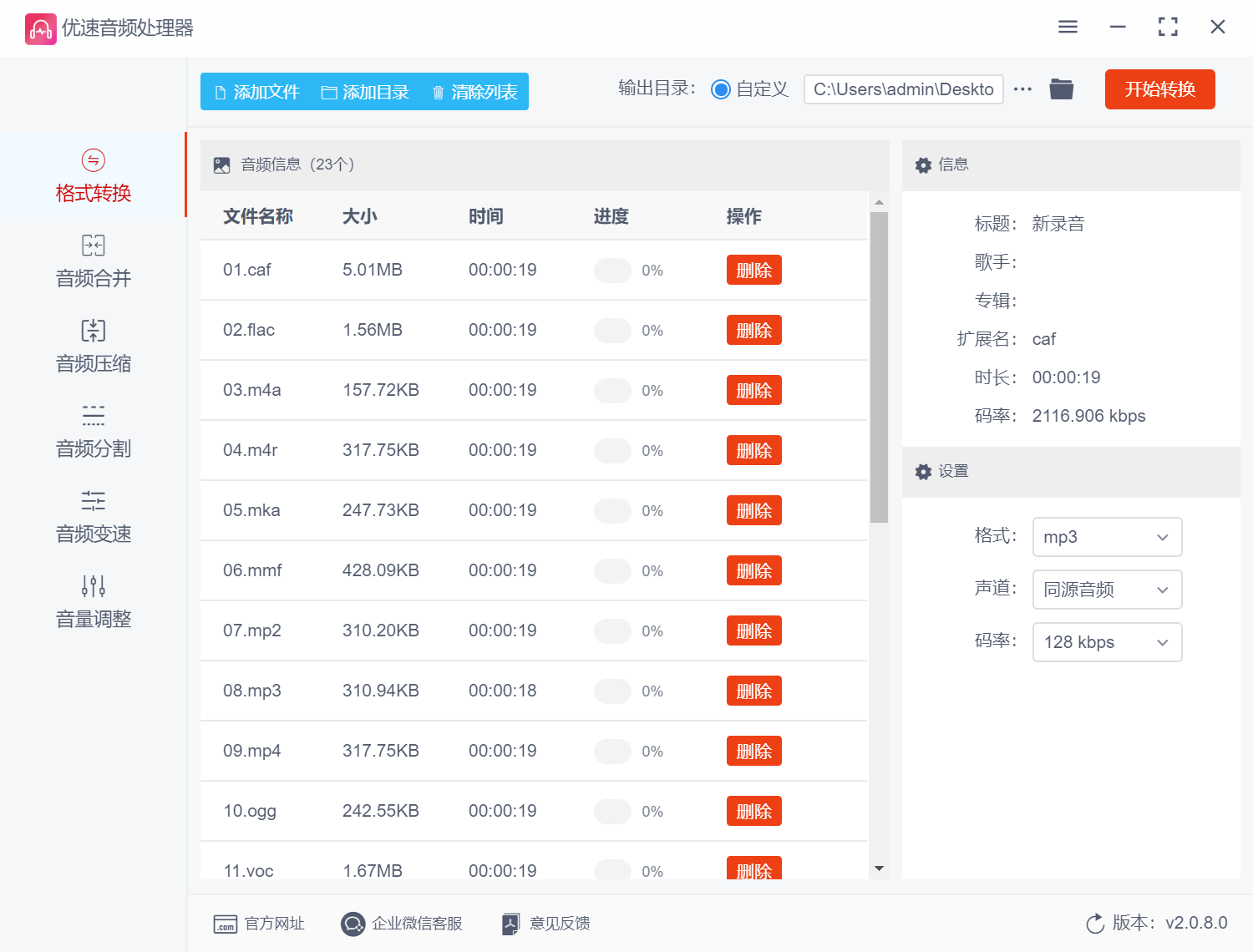This screenshot has width=1253, height=952.
Task: Open the 音量调整 volume adjust tool
Action: coord(93,602)
